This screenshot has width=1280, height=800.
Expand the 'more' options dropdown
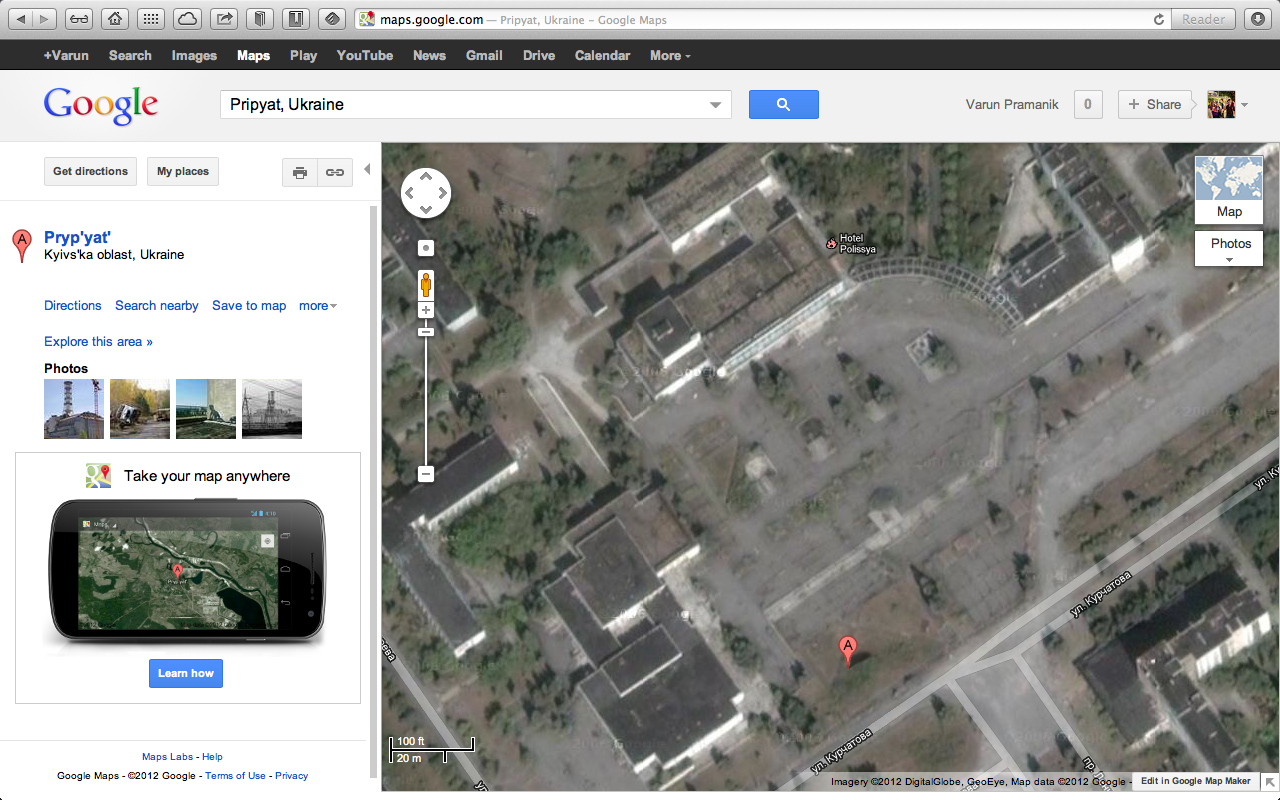(x=318, y=306)
